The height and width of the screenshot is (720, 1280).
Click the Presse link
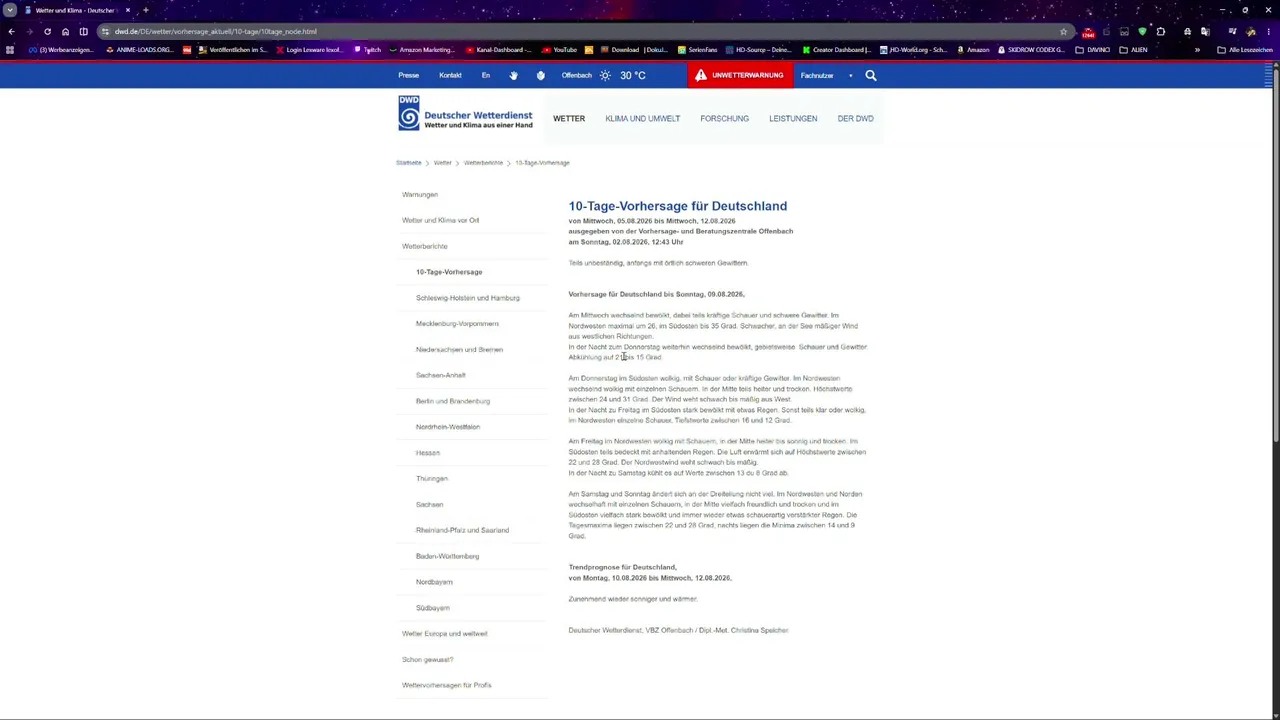coord(408,75)
